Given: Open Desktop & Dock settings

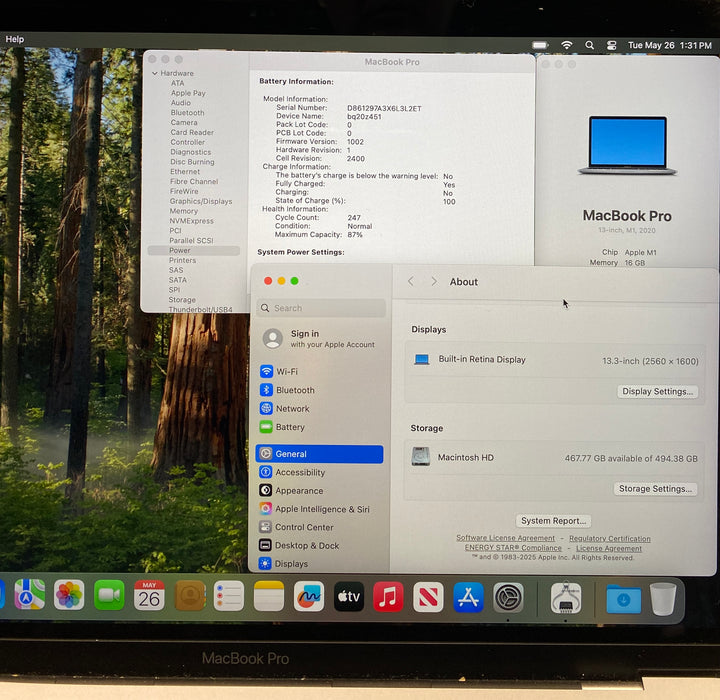Looking at the screenshot, I should click(320, 545).
